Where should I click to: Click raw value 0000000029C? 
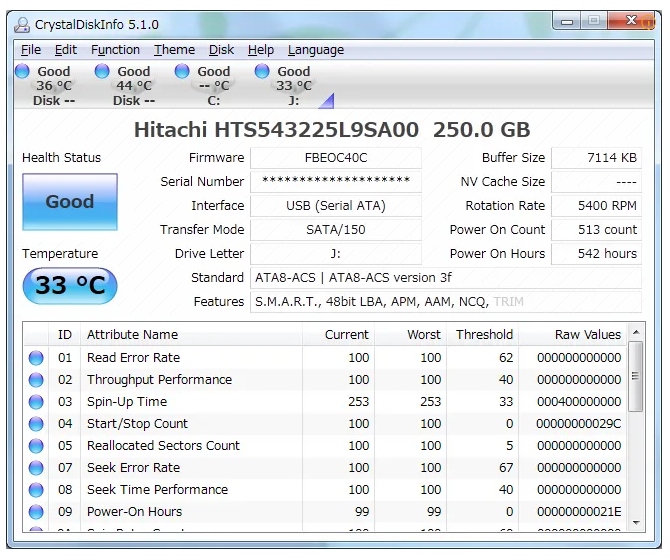point(579,424)
